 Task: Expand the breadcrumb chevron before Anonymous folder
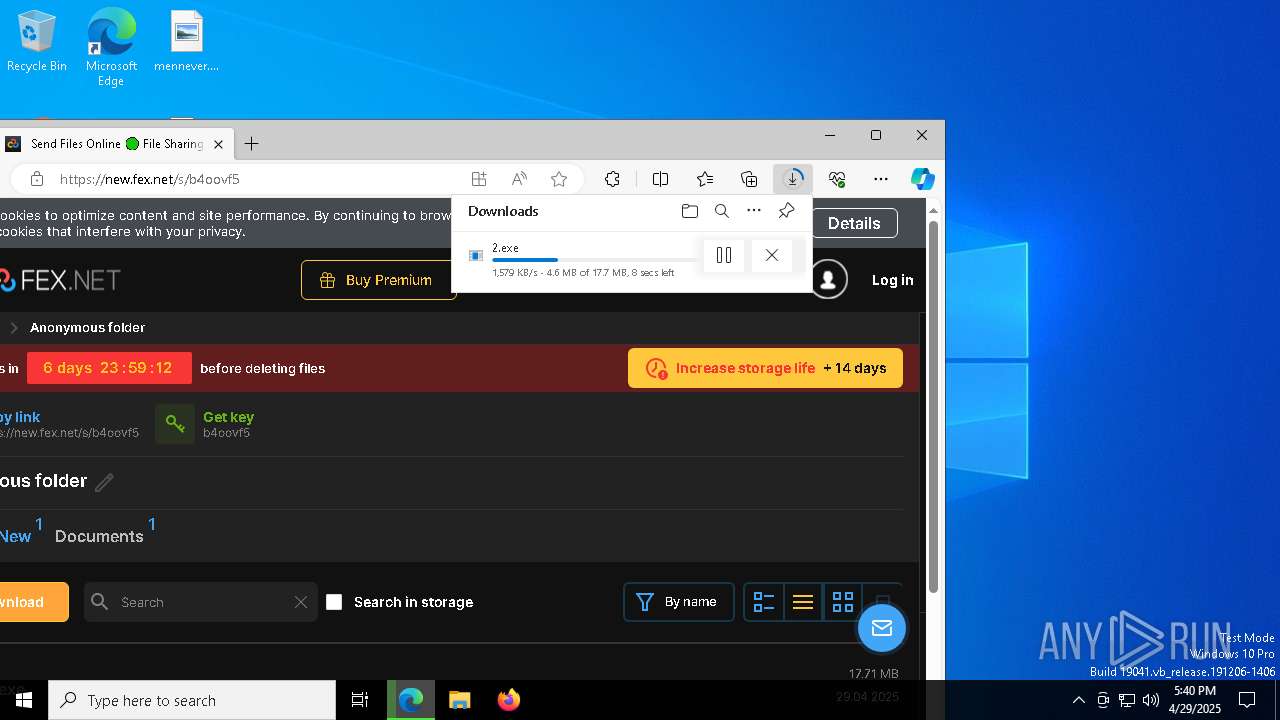14,328
